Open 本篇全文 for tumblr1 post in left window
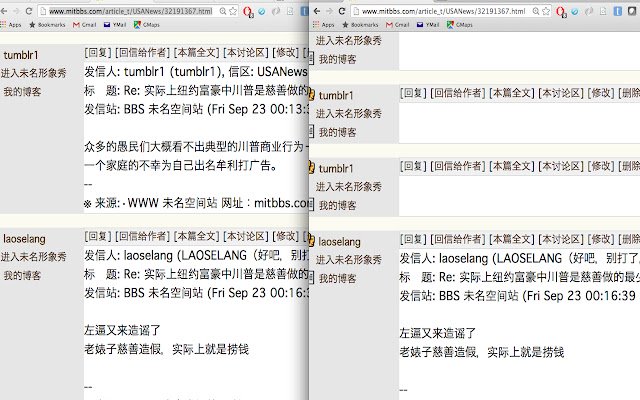640x400 pixels. point(197,53)
